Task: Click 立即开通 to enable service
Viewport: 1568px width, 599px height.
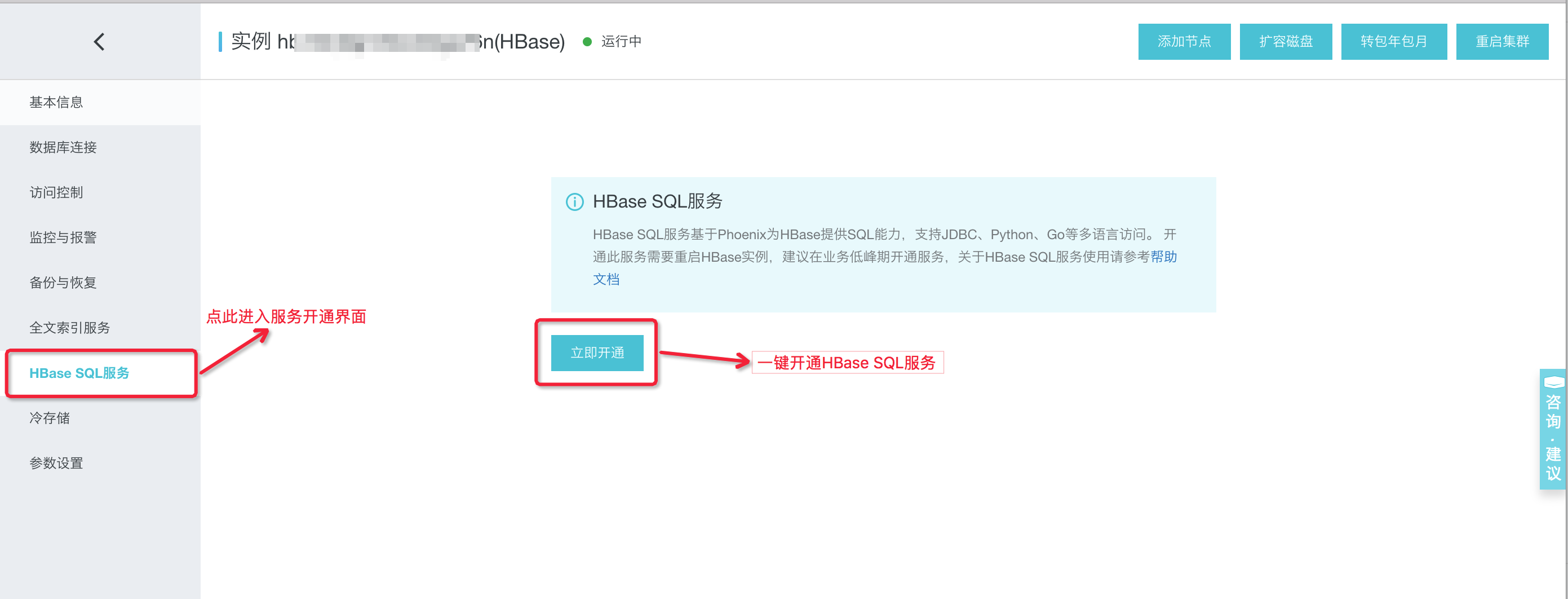Action: click(597, 353)
